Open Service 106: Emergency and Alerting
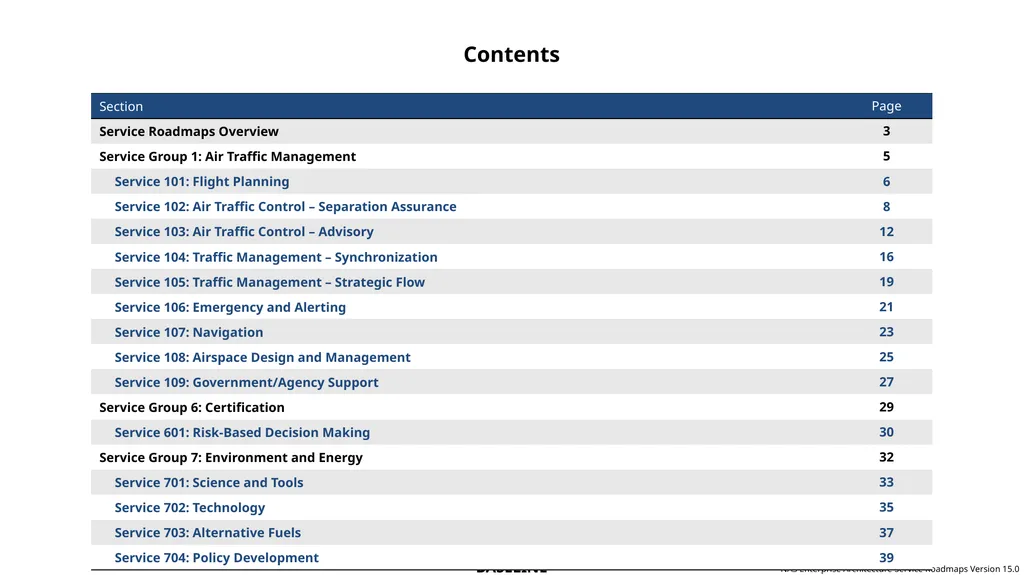 pyautogui.click(x=231, y=307)
